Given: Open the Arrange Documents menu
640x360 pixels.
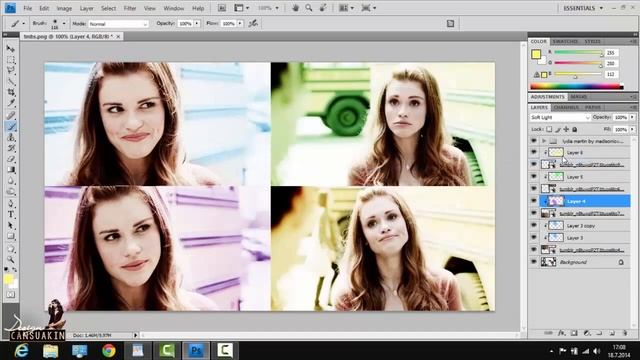Looking at the screenshot, I should [x=346, y=8].
